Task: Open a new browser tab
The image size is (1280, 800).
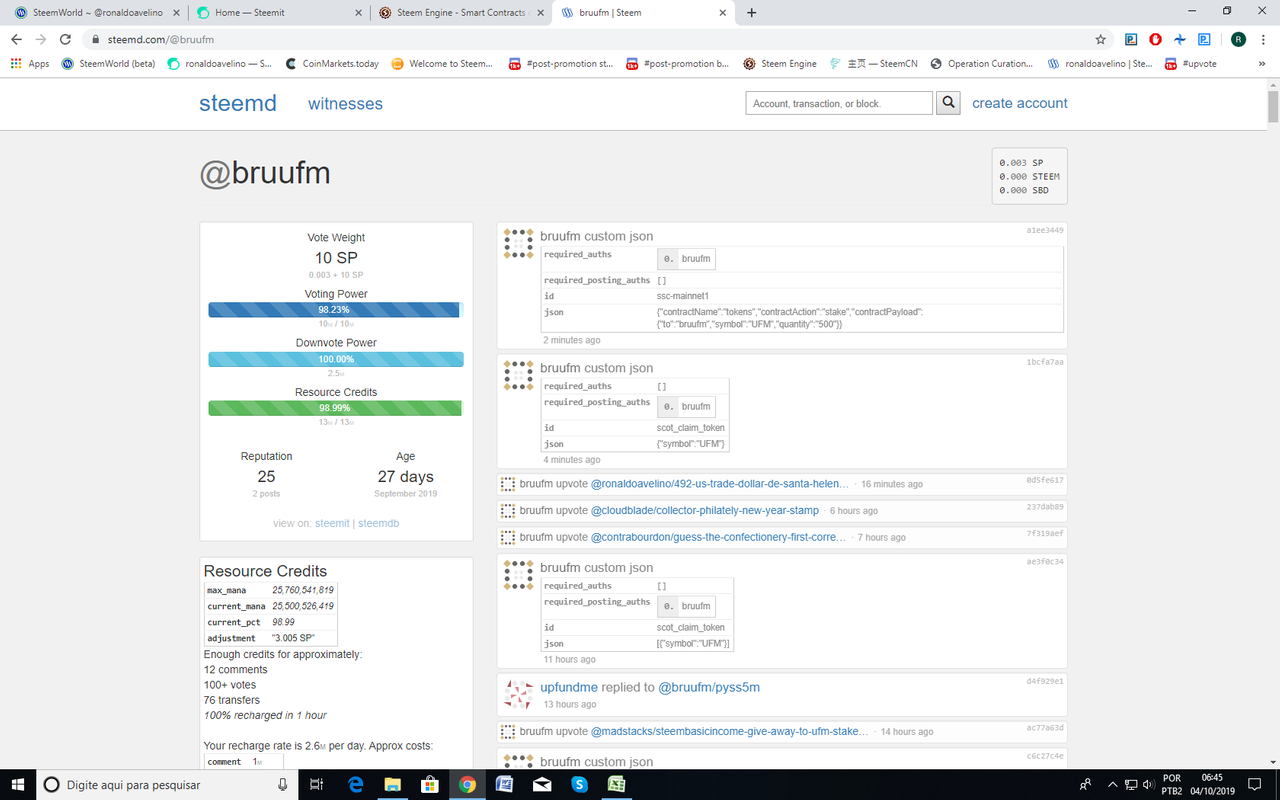Action: [x=752, y=13]
